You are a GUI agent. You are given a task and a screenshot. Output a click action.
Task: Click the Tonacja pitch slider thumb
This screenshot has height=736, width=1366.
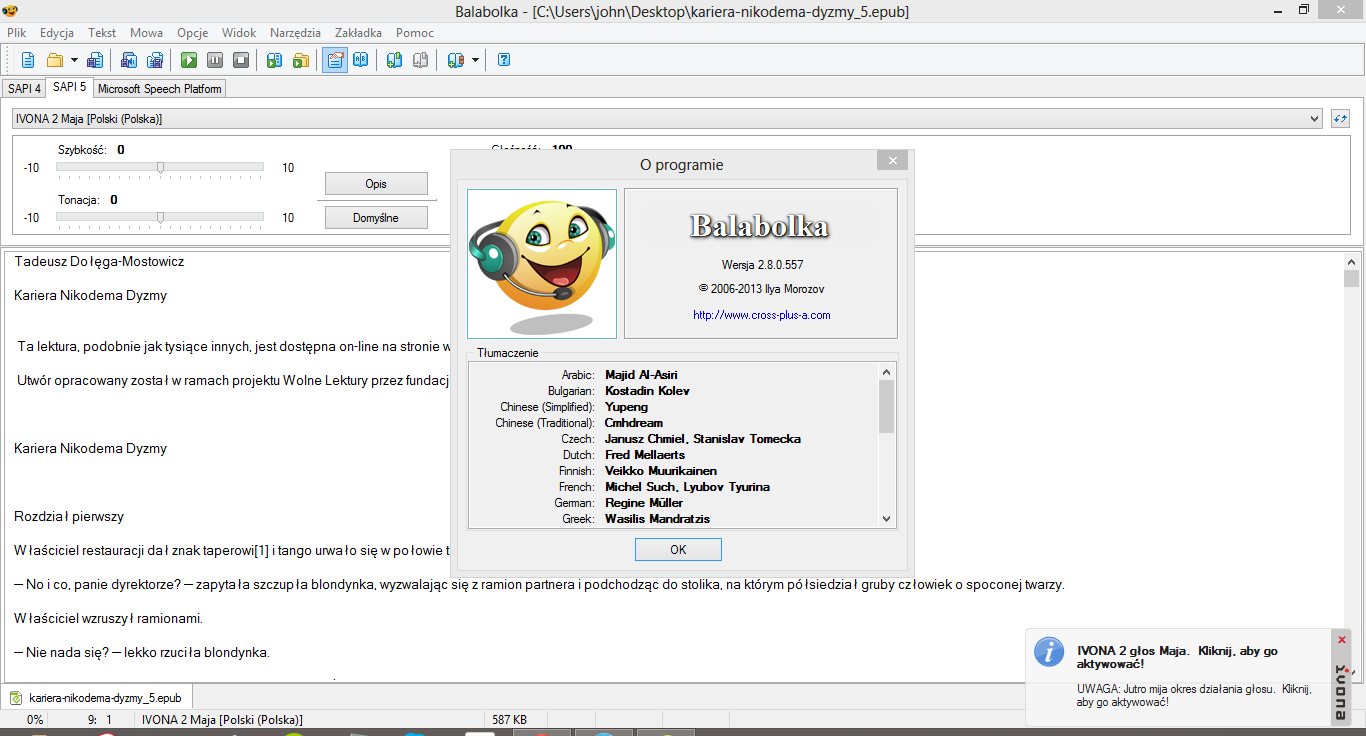[x=160, y=217]
